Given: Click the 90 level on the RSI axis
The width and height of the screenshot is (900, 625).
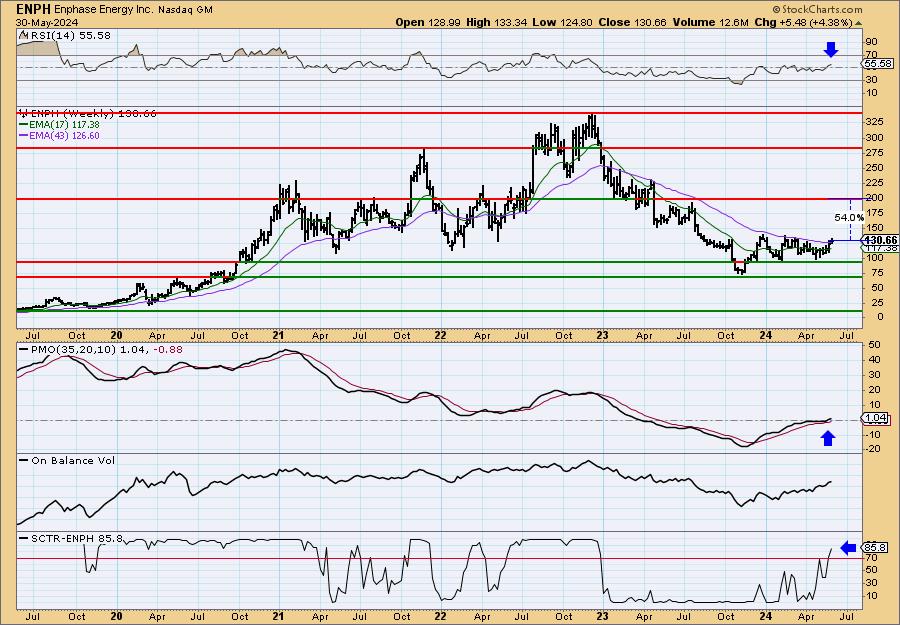Looking at the screenshot, I should tap(871, 42).
